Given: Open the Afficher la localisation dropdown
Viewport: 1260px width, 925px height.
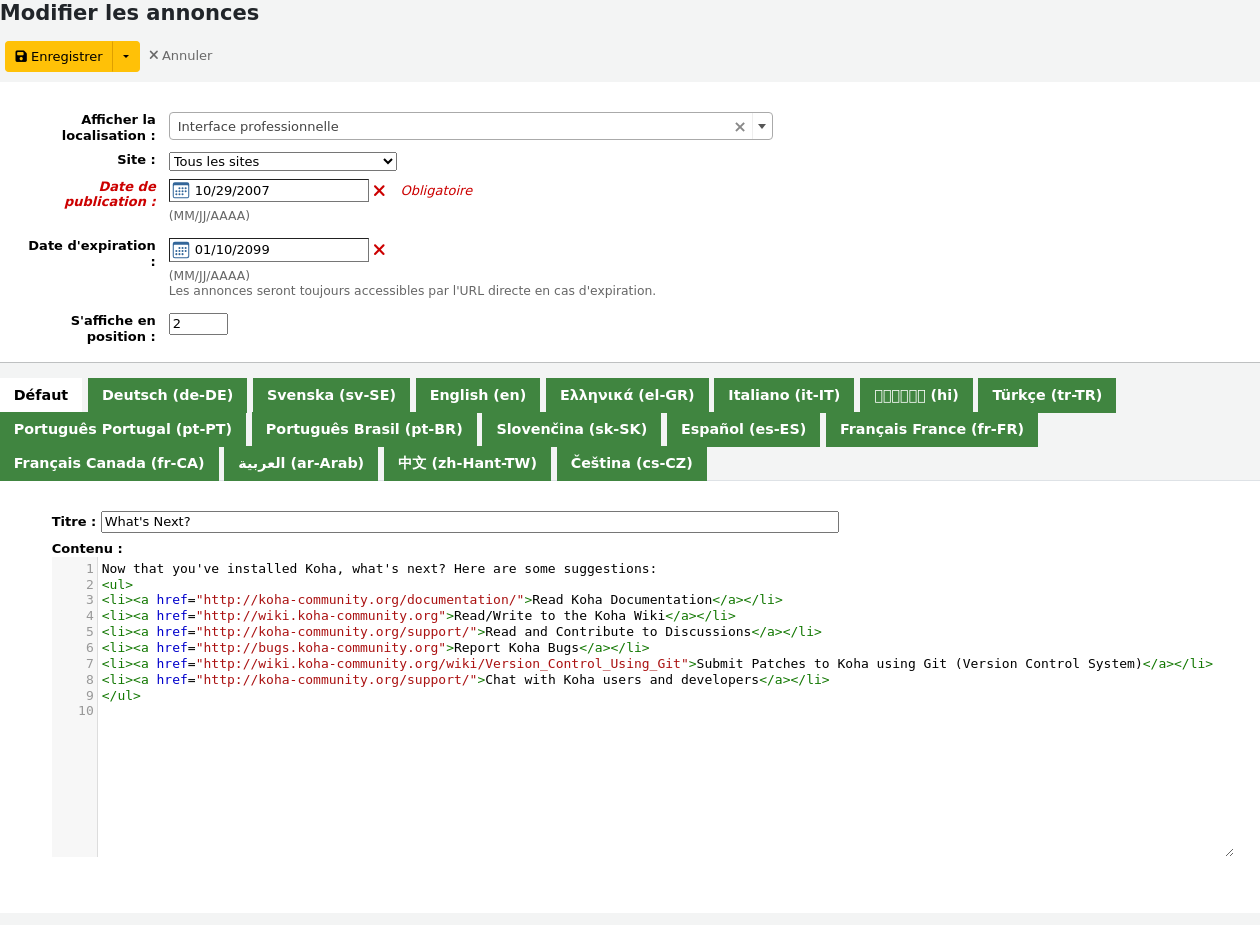Looking at the screenshot, I should (x=762, y=126).
